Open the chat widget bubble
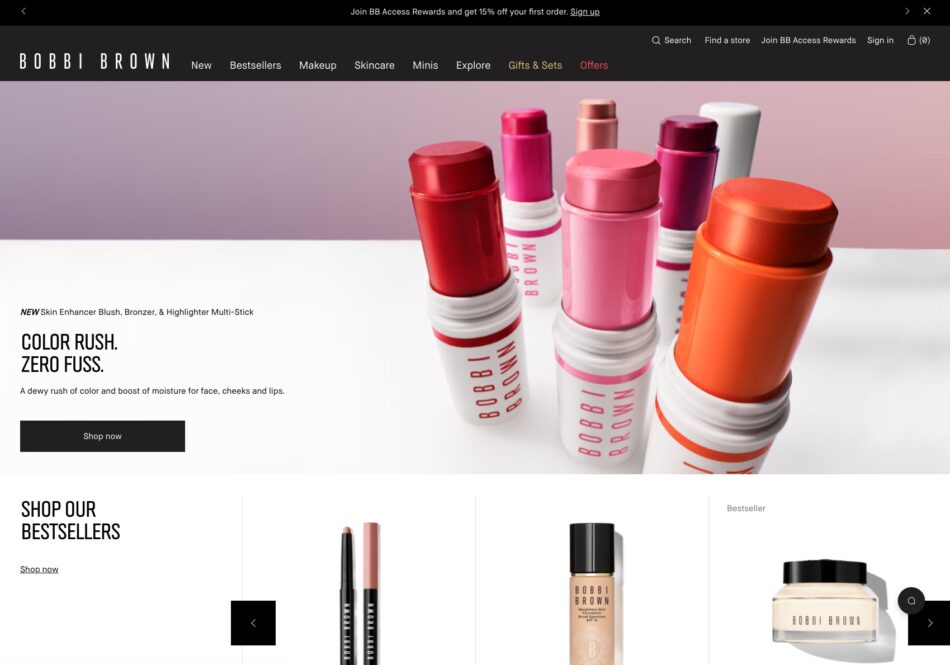Image resolution: width=950 pixels, height=665 pixels. [x=911, y=600]
